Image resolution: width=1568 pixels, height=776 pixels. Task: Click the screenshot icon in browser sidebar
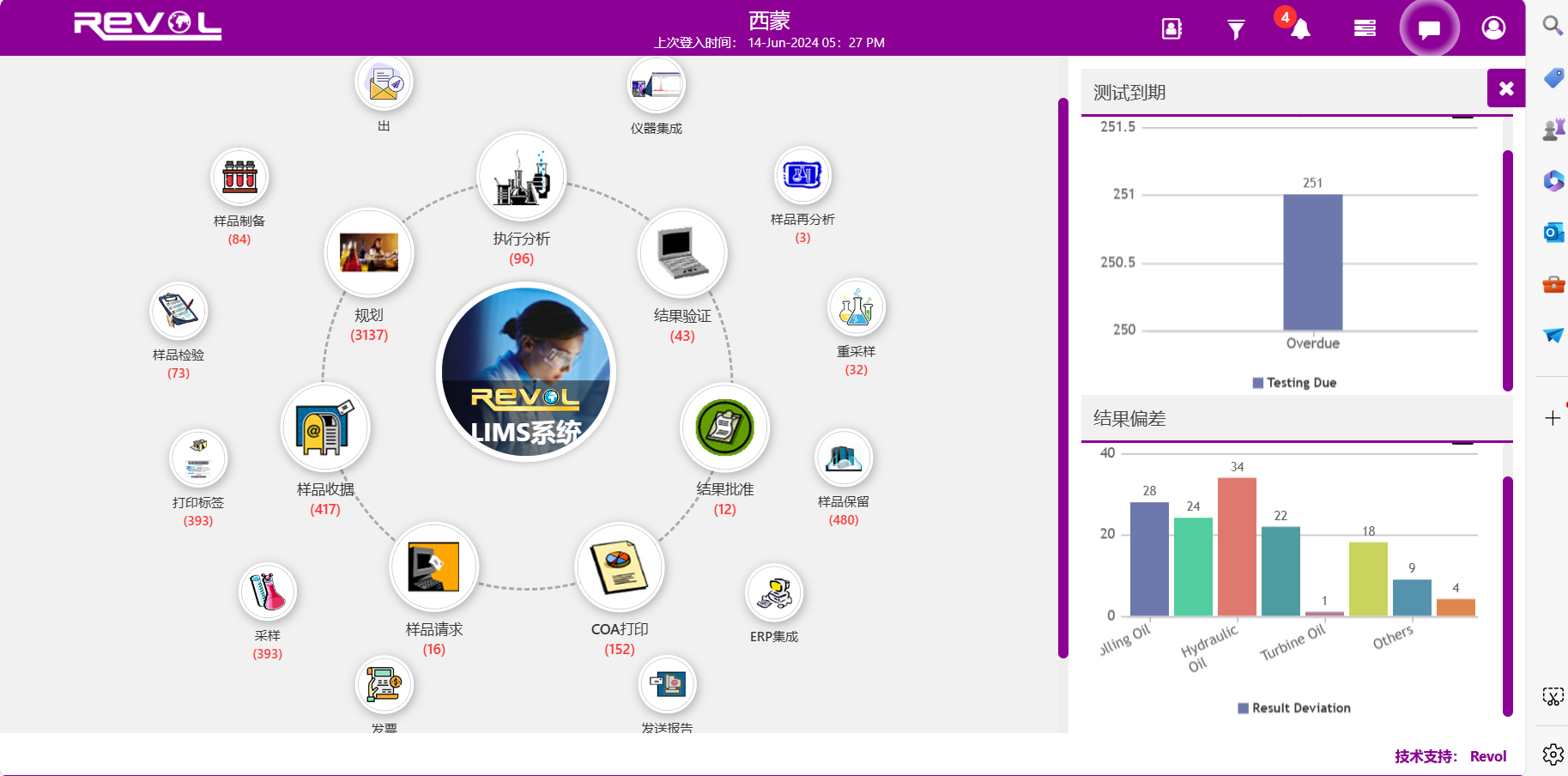tap(1553, 696)
